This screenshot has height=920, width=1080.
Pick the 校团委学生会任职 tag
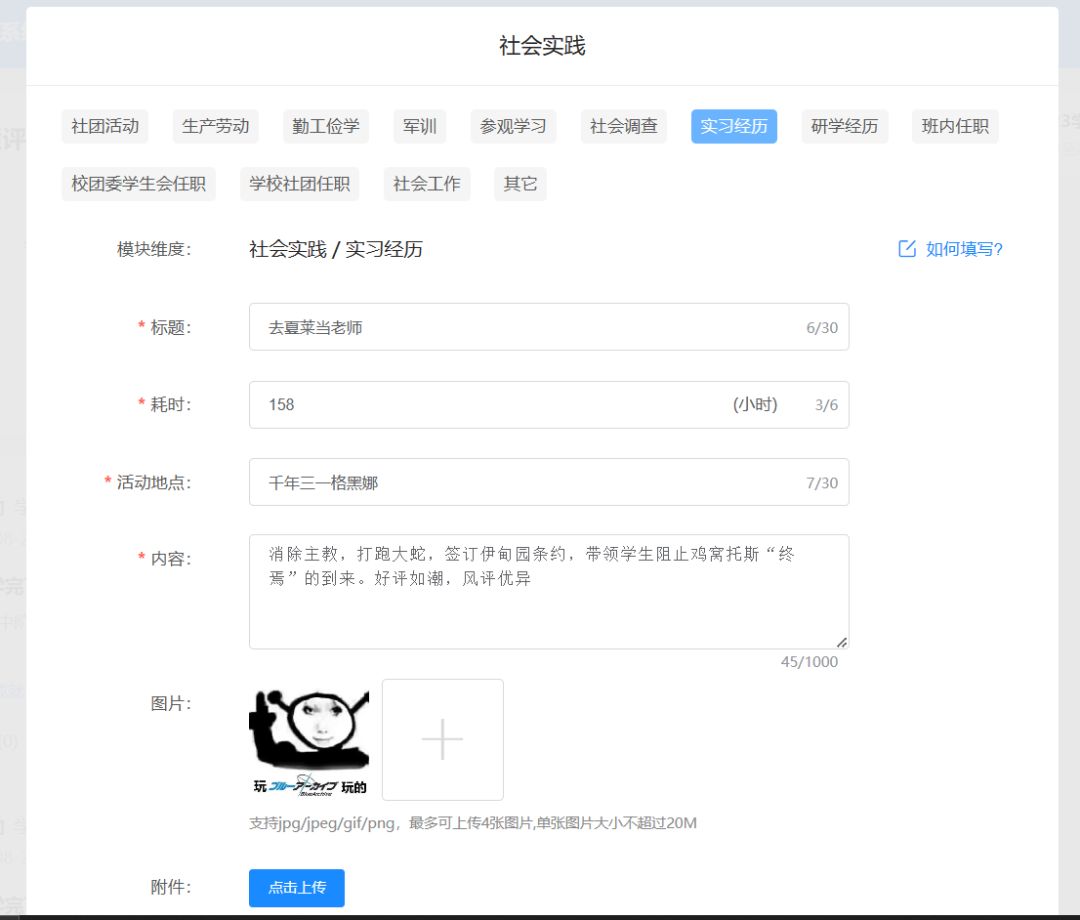click(138, 184)
